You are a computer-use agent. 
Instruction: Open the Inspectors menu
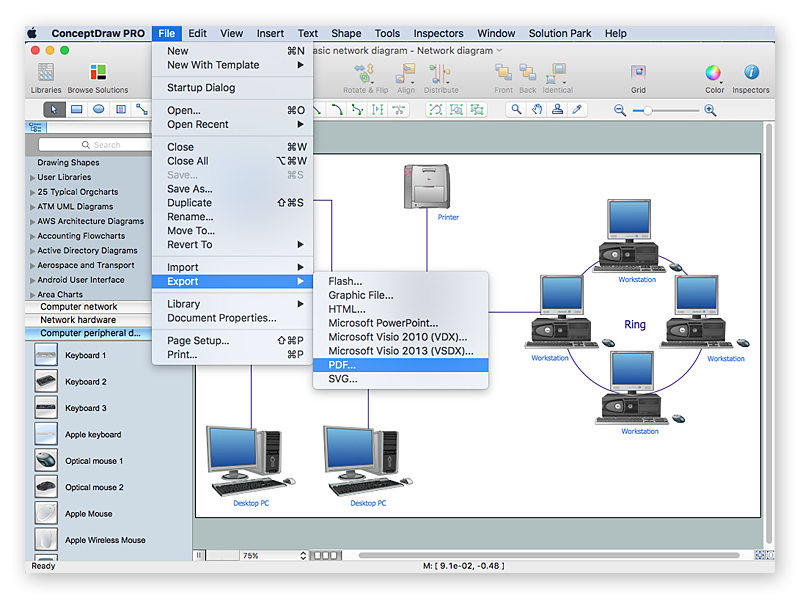pos(440,33)
